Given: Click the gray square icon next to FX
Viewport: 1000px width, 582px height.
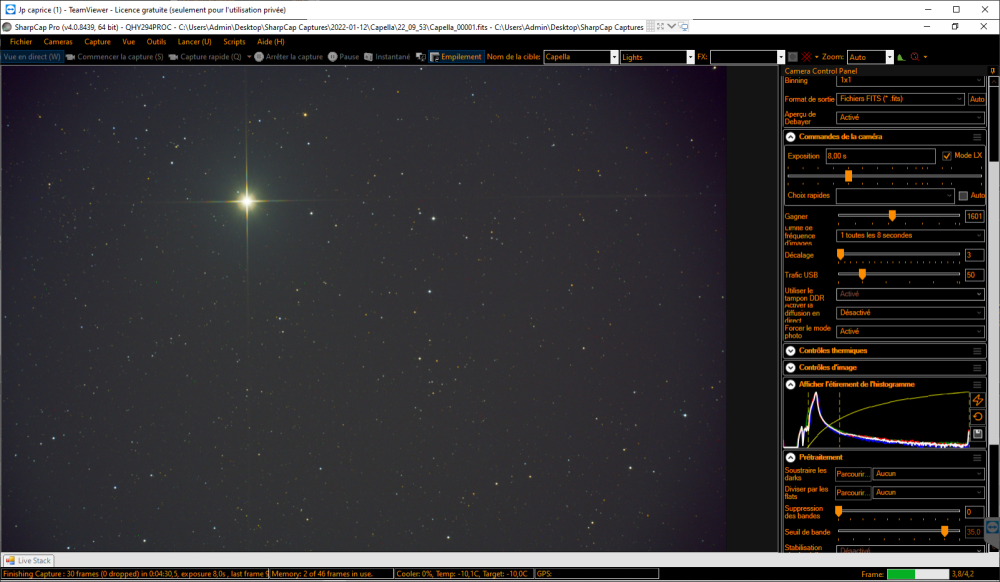Looking at the screenshot, I should coord(793,57).
